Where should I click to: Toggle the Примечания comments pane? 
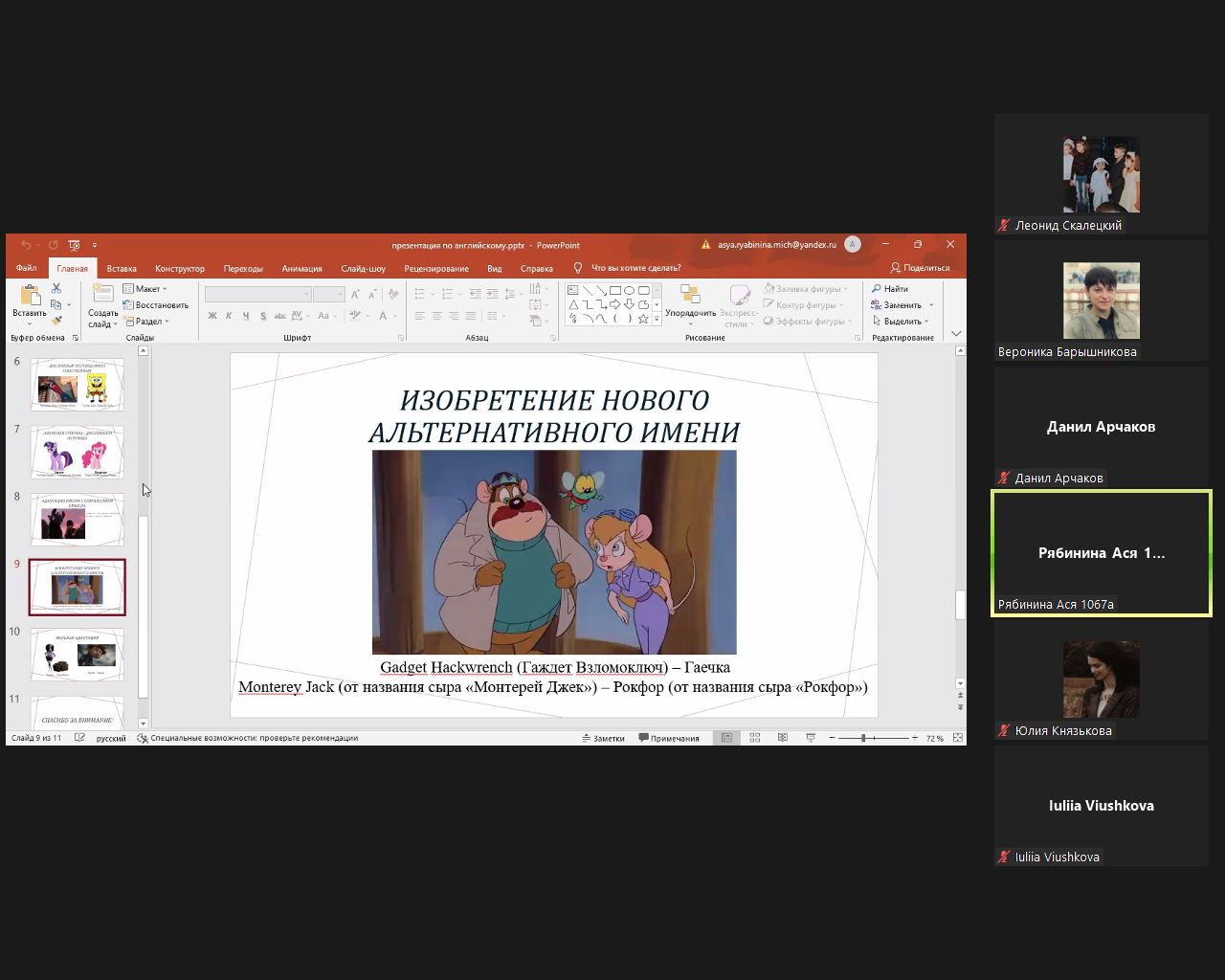[x=669, y=738]
